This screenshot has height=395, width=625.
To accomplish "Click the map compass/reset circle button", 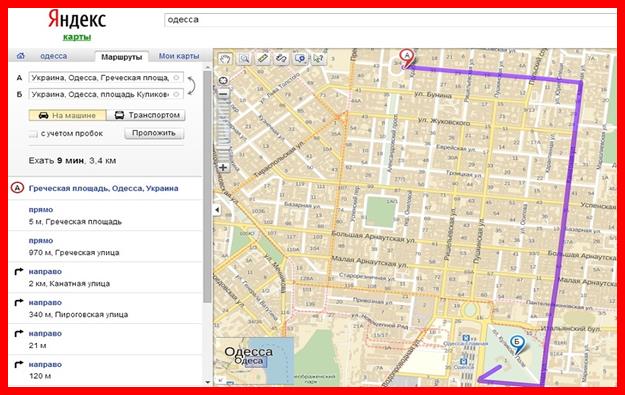I will [223, 81].
